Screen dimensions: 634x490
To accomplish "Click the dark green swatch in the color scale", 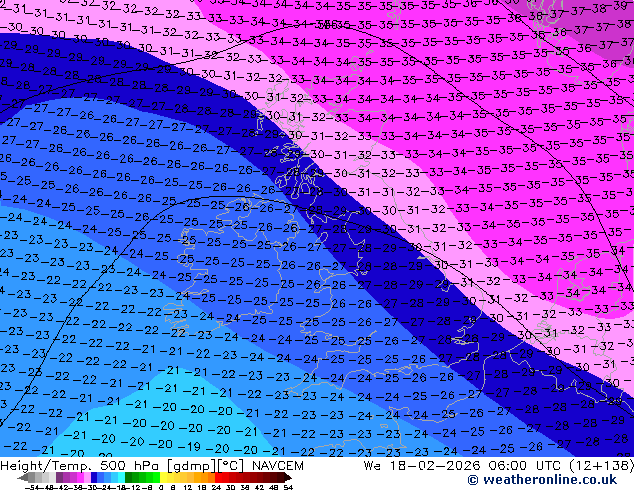I will pyautogui.click(x=129, y=477).
